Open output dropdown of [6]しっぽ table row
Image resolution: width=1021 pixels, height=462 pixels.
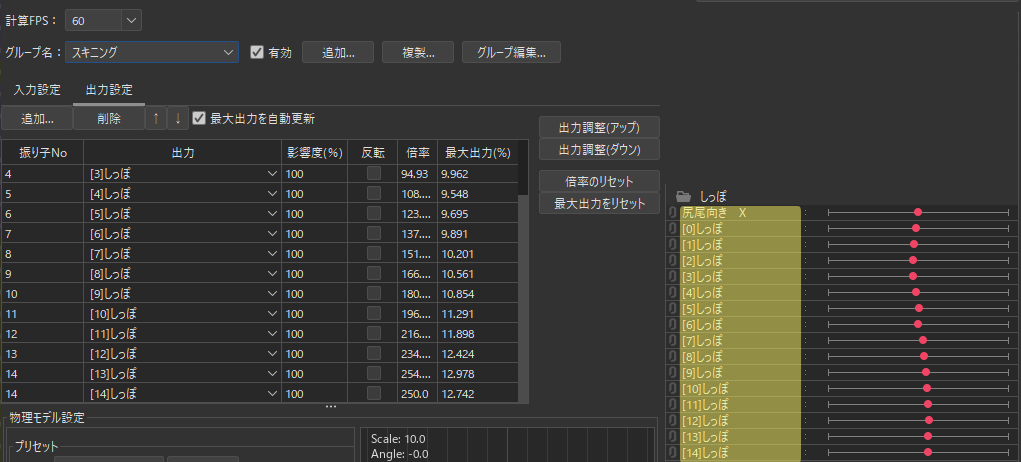(273, 234)
